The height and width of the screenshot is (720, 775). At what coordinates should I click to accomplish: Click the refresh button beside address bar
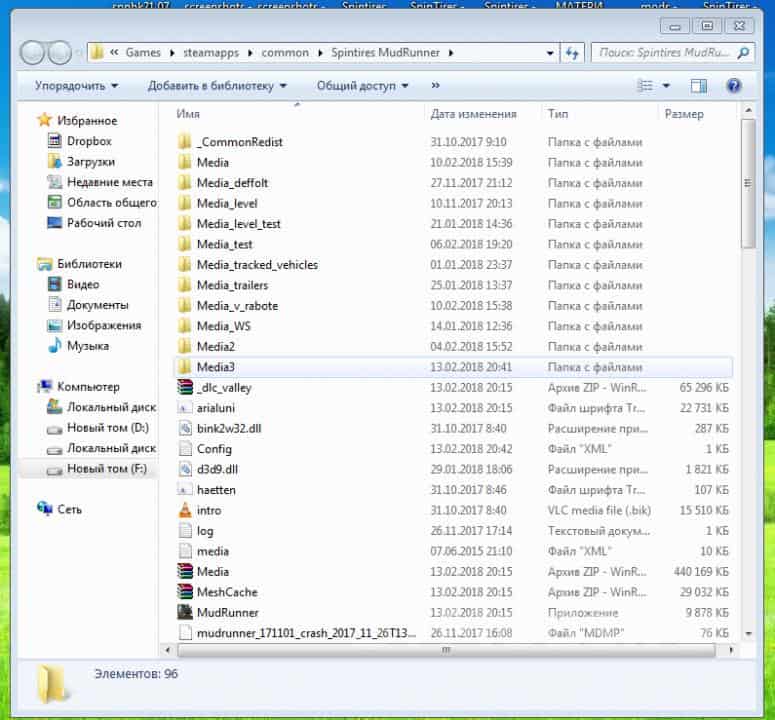point(573,53)
